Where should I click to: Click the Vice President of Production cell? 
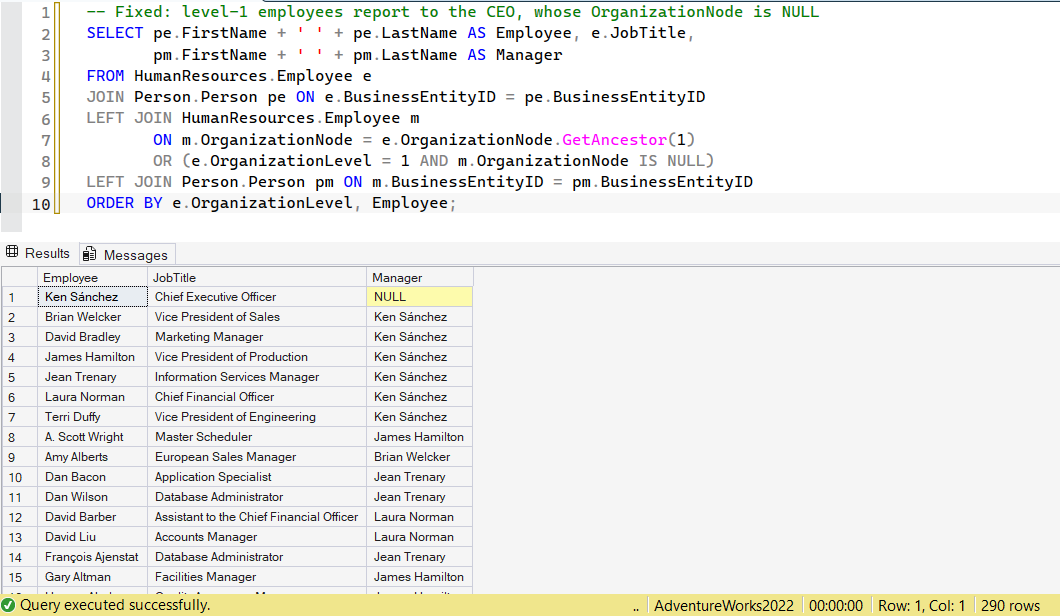257,356
